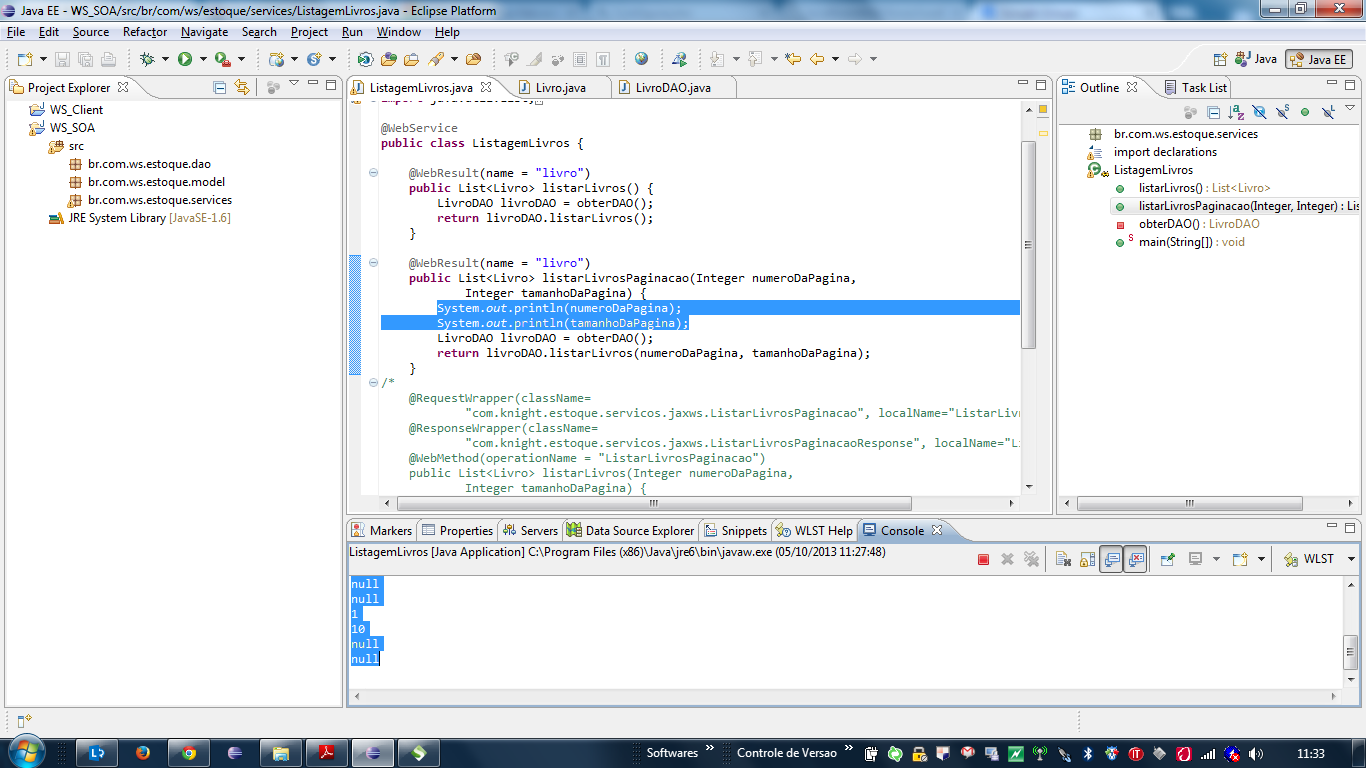Click the Sort alphabetically icon in Outline

point(1236,112)
